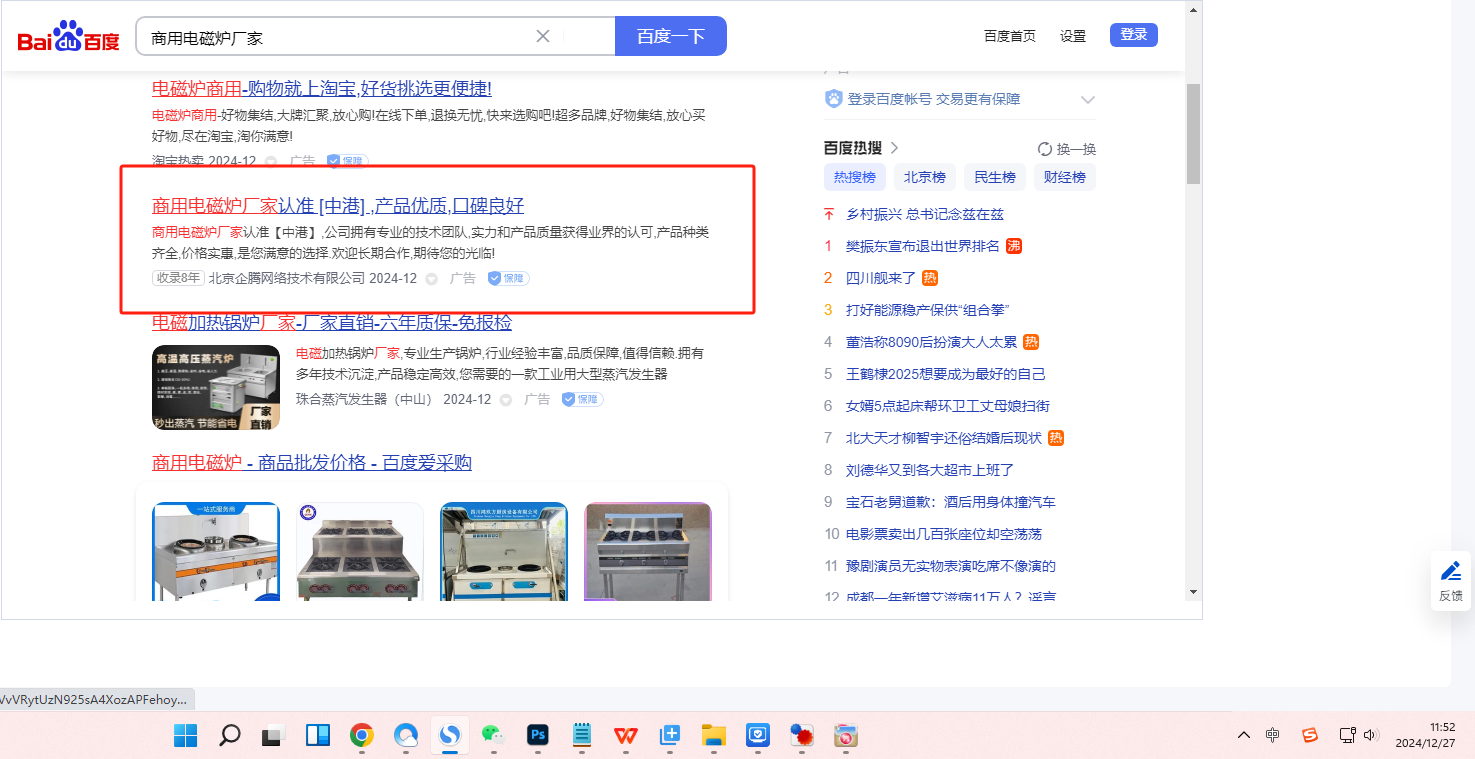The height and width of the screenshot is (759, 1475).
Task: Open hot search 北大天才柳智宇还俗结婚后现状
Action: coord(944,438)
